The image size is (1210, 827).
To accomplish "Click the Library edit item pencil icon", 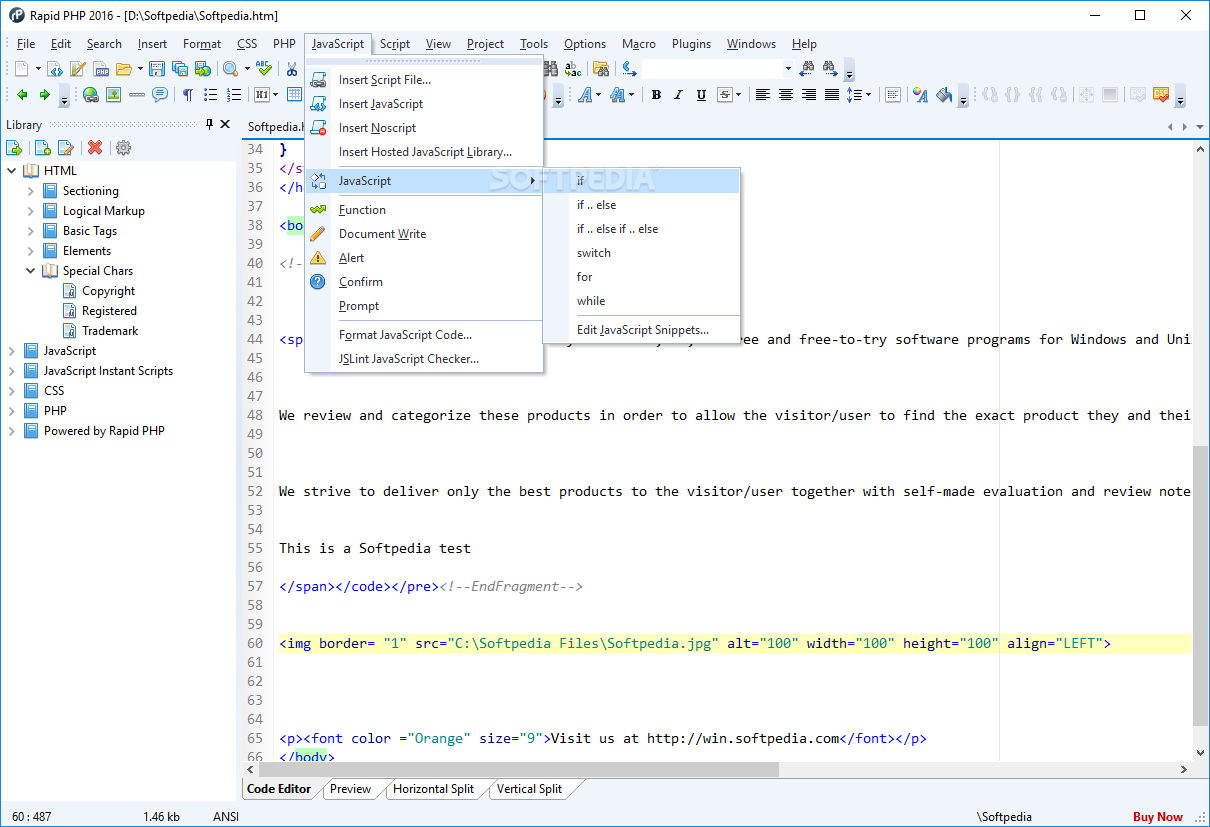I will (66, 148).
